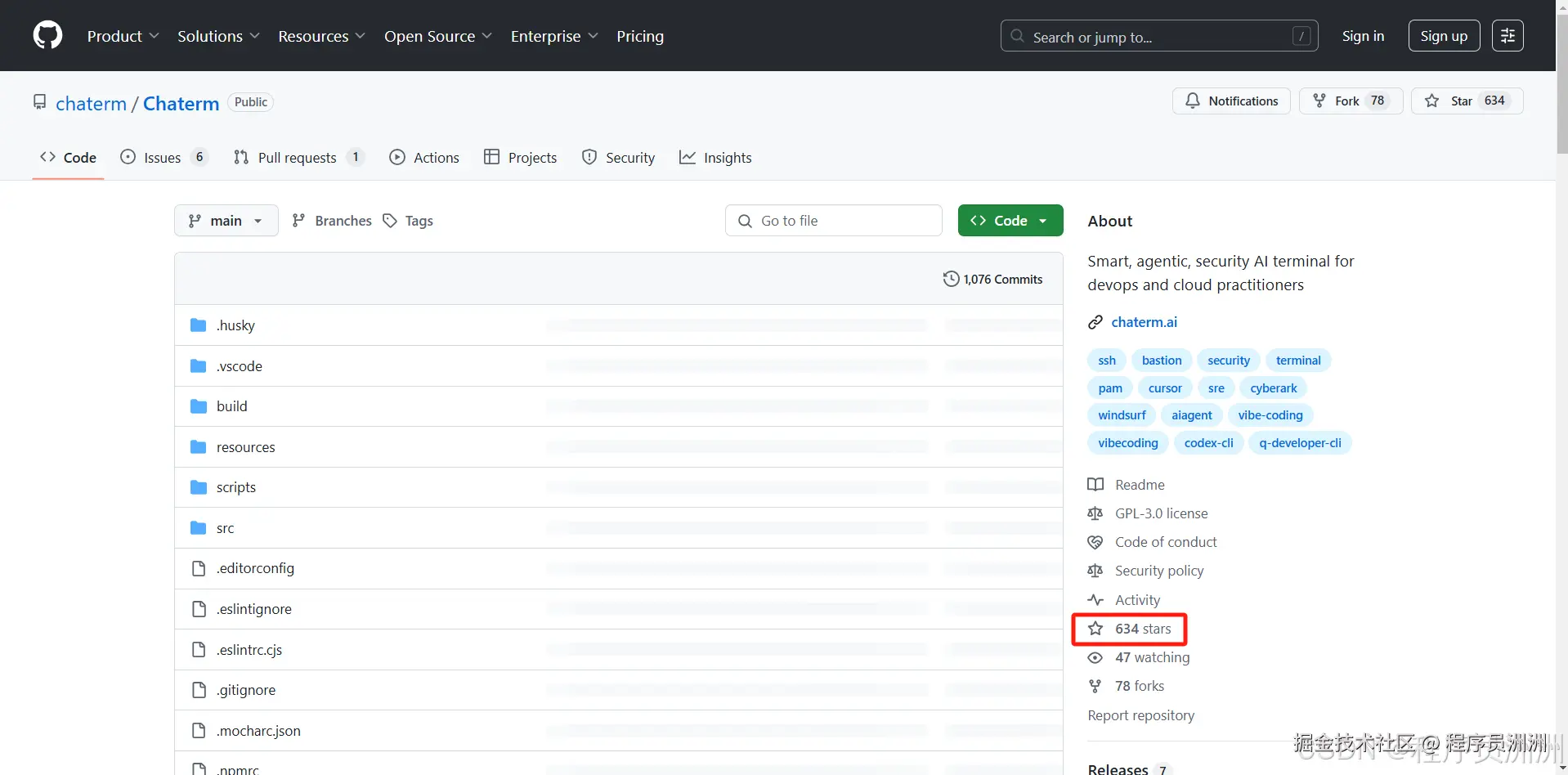
Task: Select the pam topic tag
Action: [1110, 388]
